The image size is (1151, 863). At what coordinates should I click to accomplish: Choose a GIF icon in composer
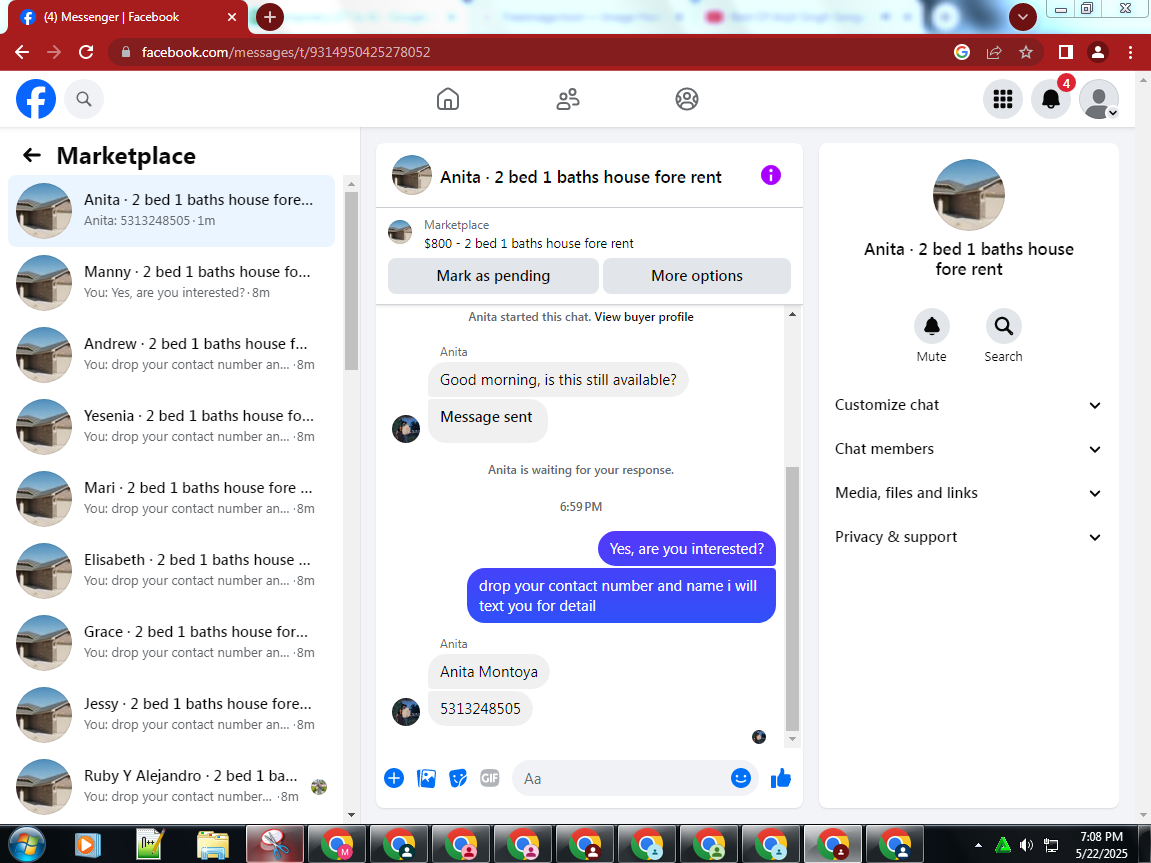pos(490,779)
